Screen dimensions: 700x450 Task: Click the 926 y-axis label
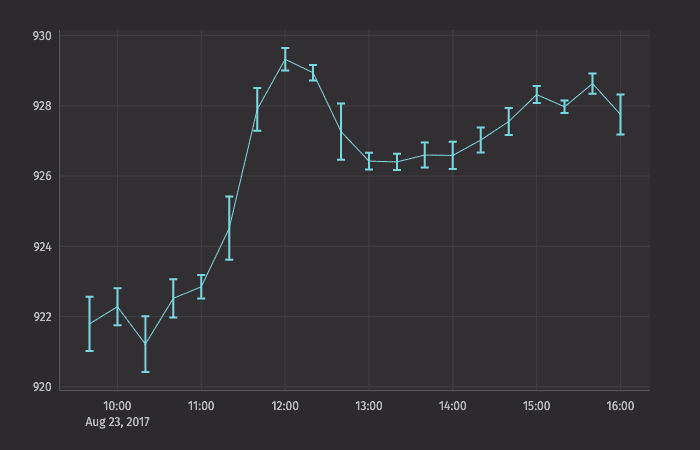[42, 177]
